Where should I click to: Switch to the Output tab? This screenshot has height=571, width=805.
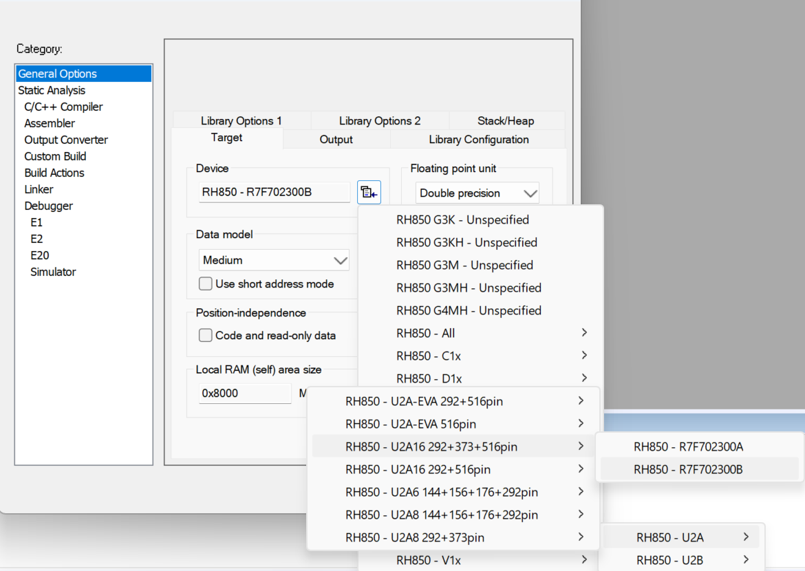point(336,139)
